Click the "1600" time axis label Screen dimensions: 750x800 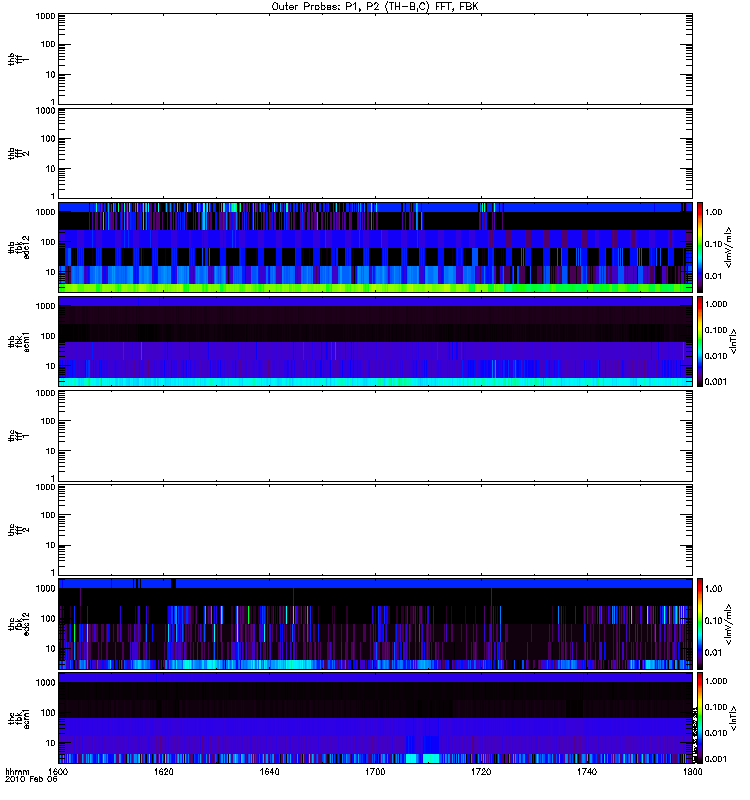(x=58, y=771)
